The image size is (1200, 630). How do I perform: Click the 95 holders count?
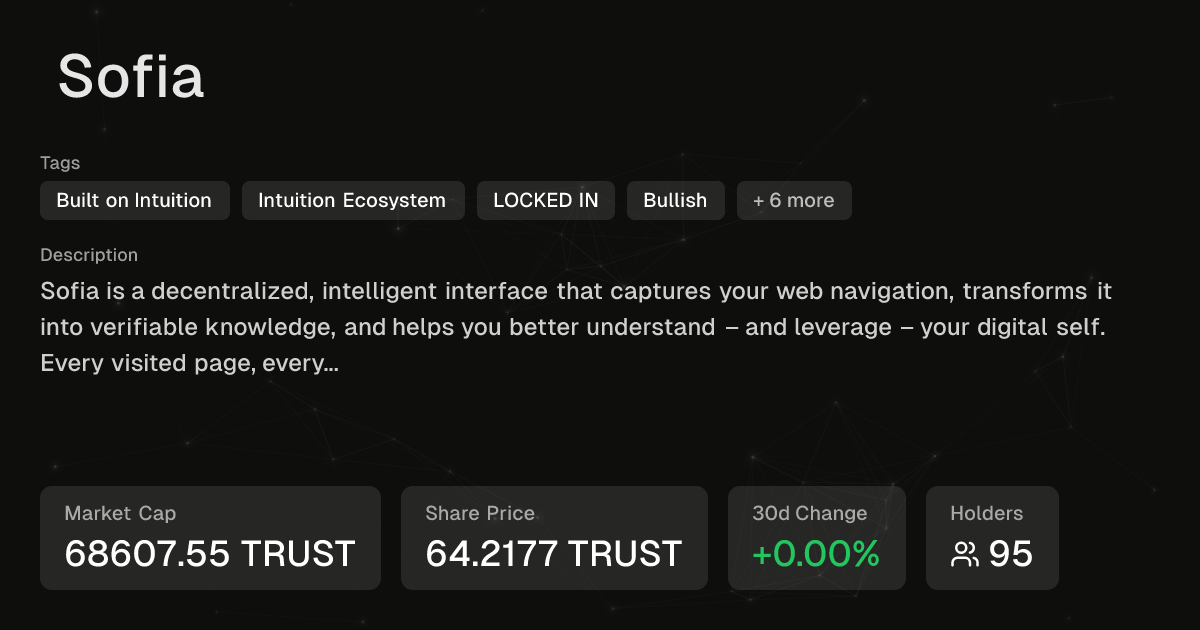point(1011,553)
